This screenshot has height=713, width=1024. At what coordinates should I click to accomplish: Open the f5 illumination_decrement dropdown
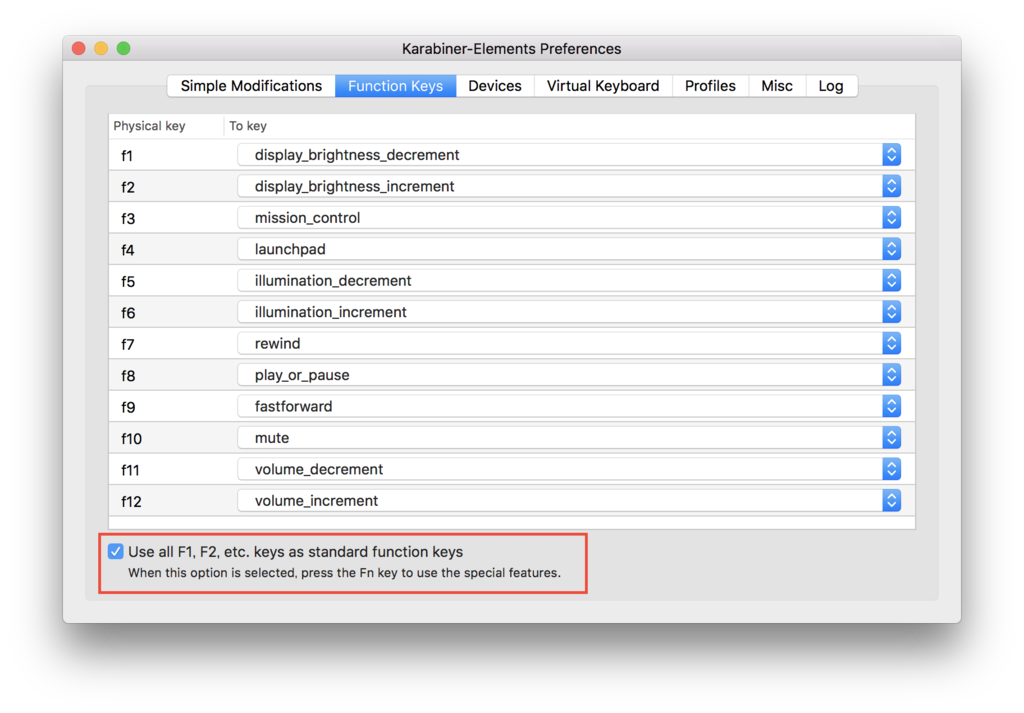coord(569,280)
